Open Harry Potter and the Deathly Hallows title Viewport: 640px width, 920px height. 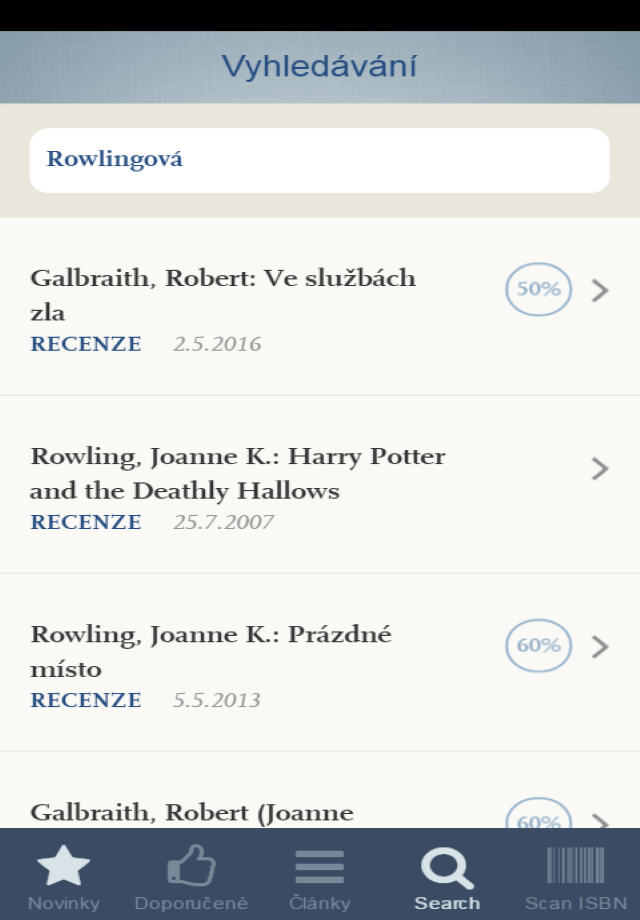tap(238, 473)
